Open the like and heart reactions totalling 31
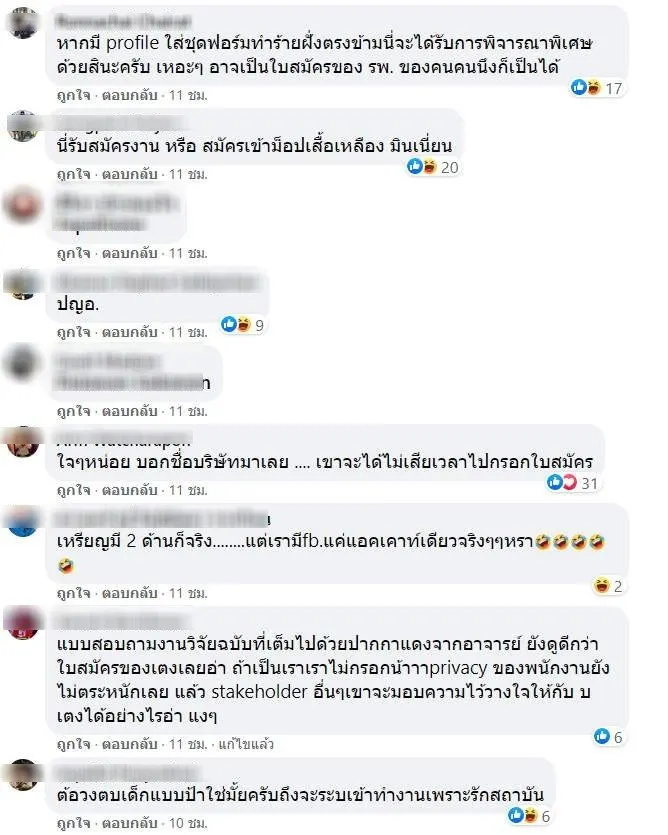Image resolution: width=668 pixels, height=835 pixels. [x=572, y=483]
